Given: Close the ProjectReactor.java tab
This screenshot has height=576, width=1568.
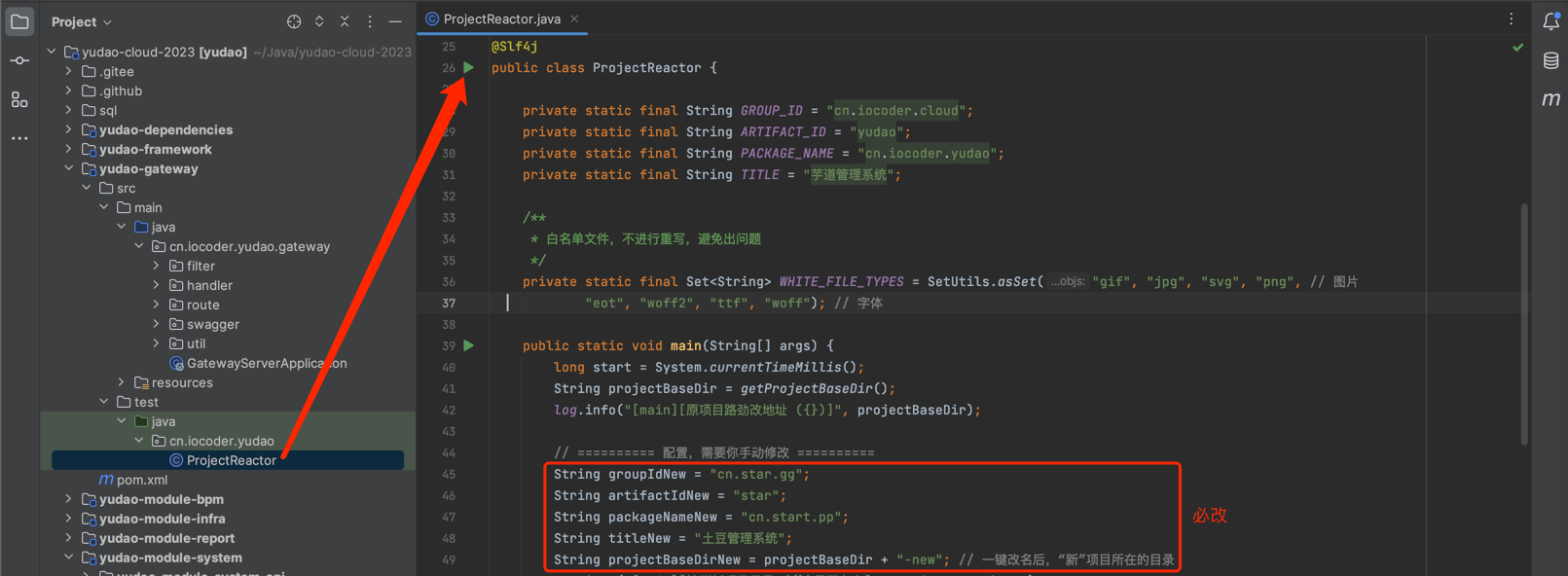Looking at the screenshot, I should click(574, 18).
